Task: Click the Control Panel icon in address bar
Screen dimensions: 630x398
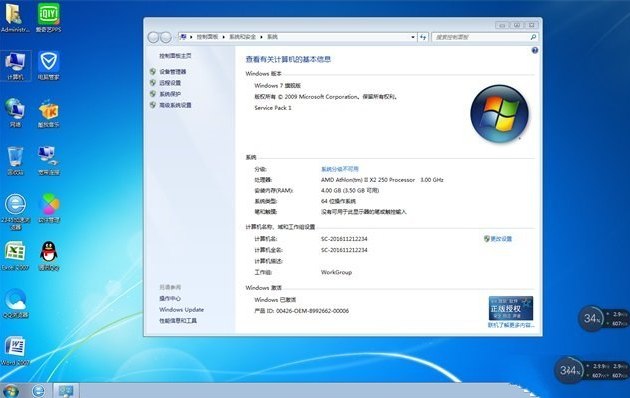Action: (183, 37)
